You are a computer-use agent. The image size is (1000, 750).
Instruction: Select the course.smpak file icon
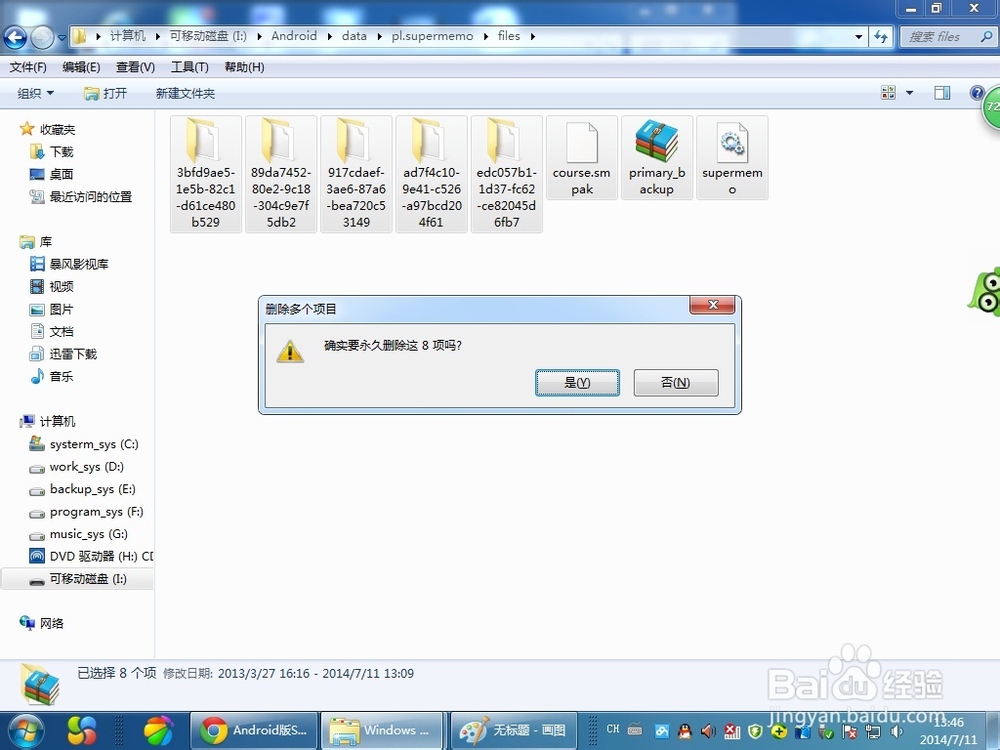(582, 142)
